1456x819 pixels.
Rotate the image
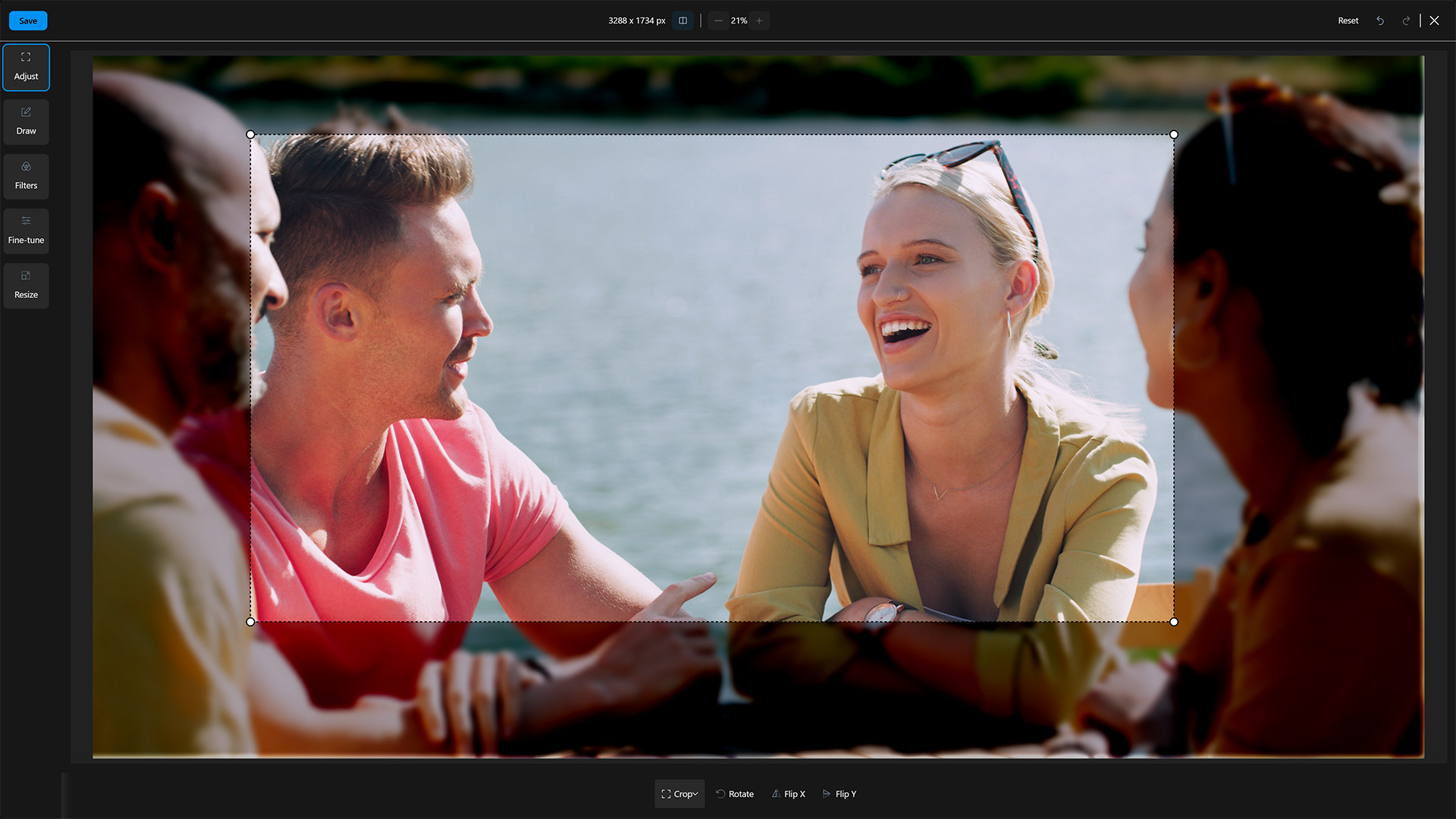point(735,794)
